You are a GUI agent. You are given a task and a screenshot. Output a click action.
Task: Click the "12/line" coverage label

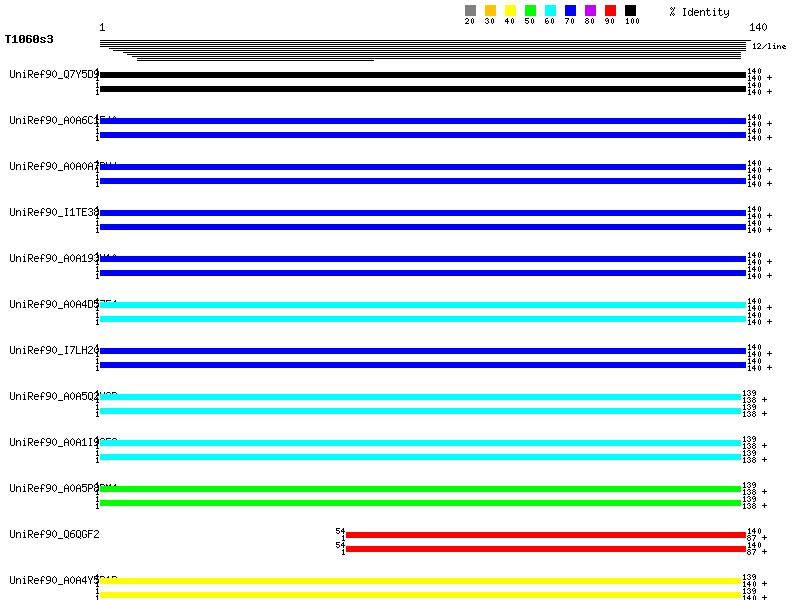[x=769, y=47]
